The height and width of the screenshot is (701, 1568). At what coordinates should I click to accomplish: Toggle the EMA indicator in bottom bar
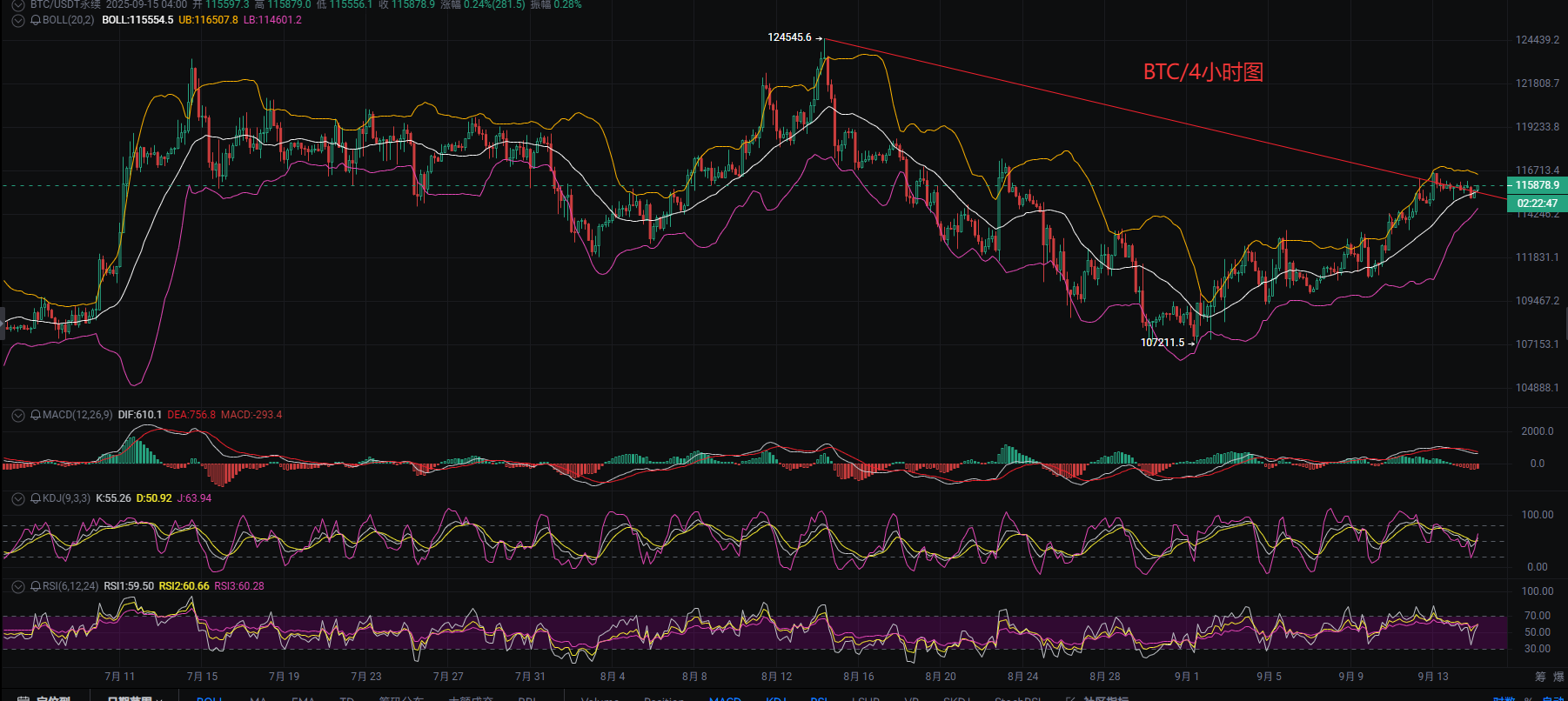(x=303, y=698)
